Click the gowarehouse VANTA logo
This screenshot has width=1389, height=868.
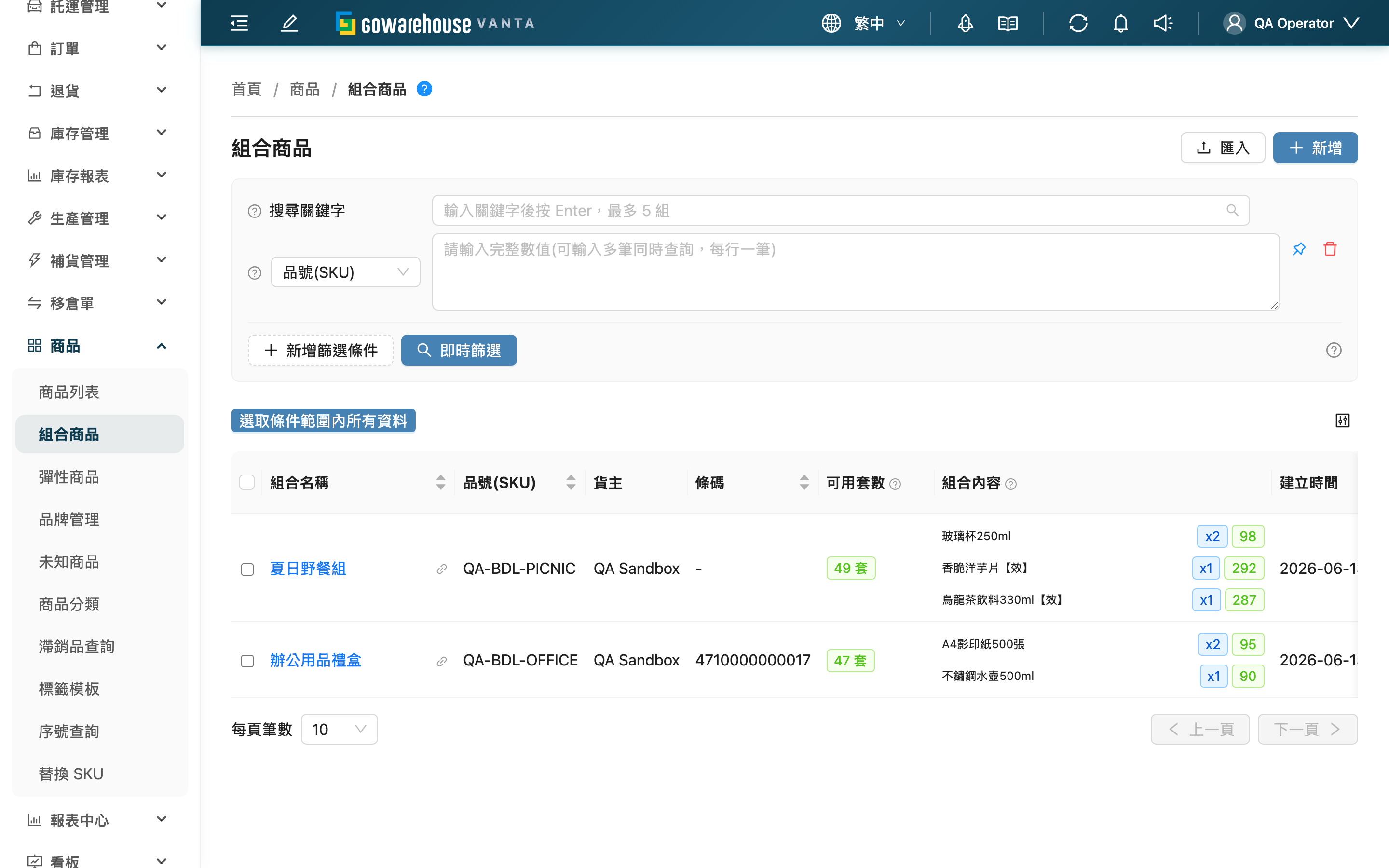coord(435,24)
